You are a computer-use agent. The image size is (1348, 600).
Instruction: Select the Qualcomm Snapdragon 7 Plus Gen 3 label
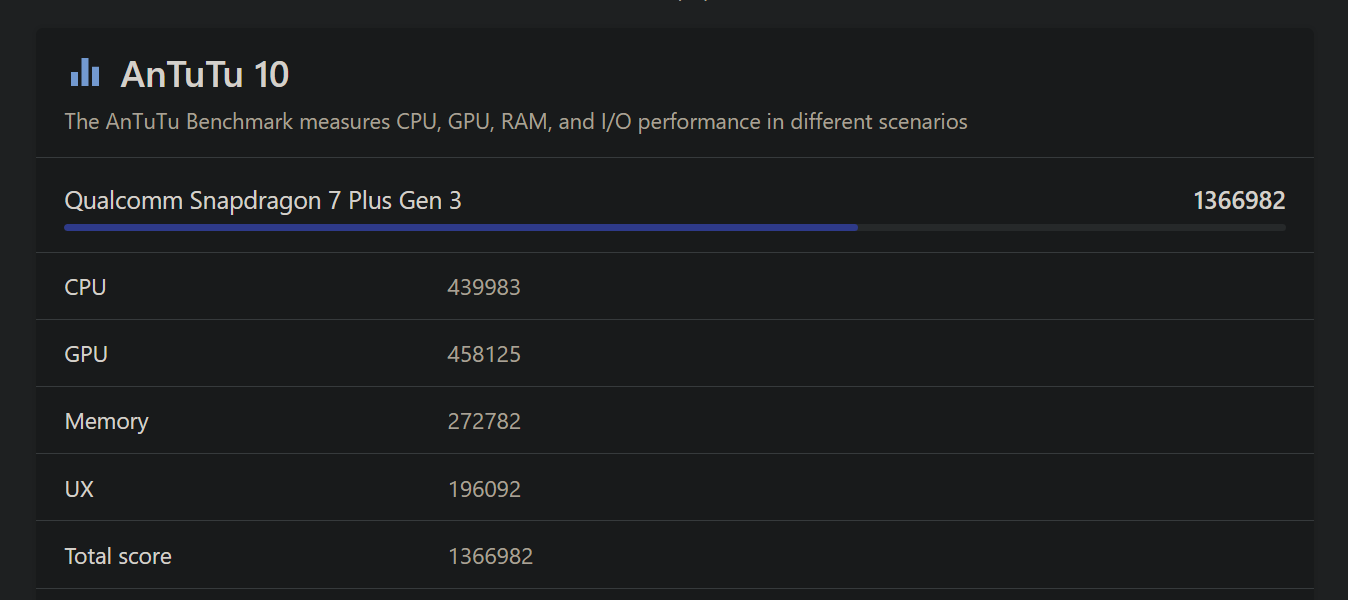coord(263,201)
